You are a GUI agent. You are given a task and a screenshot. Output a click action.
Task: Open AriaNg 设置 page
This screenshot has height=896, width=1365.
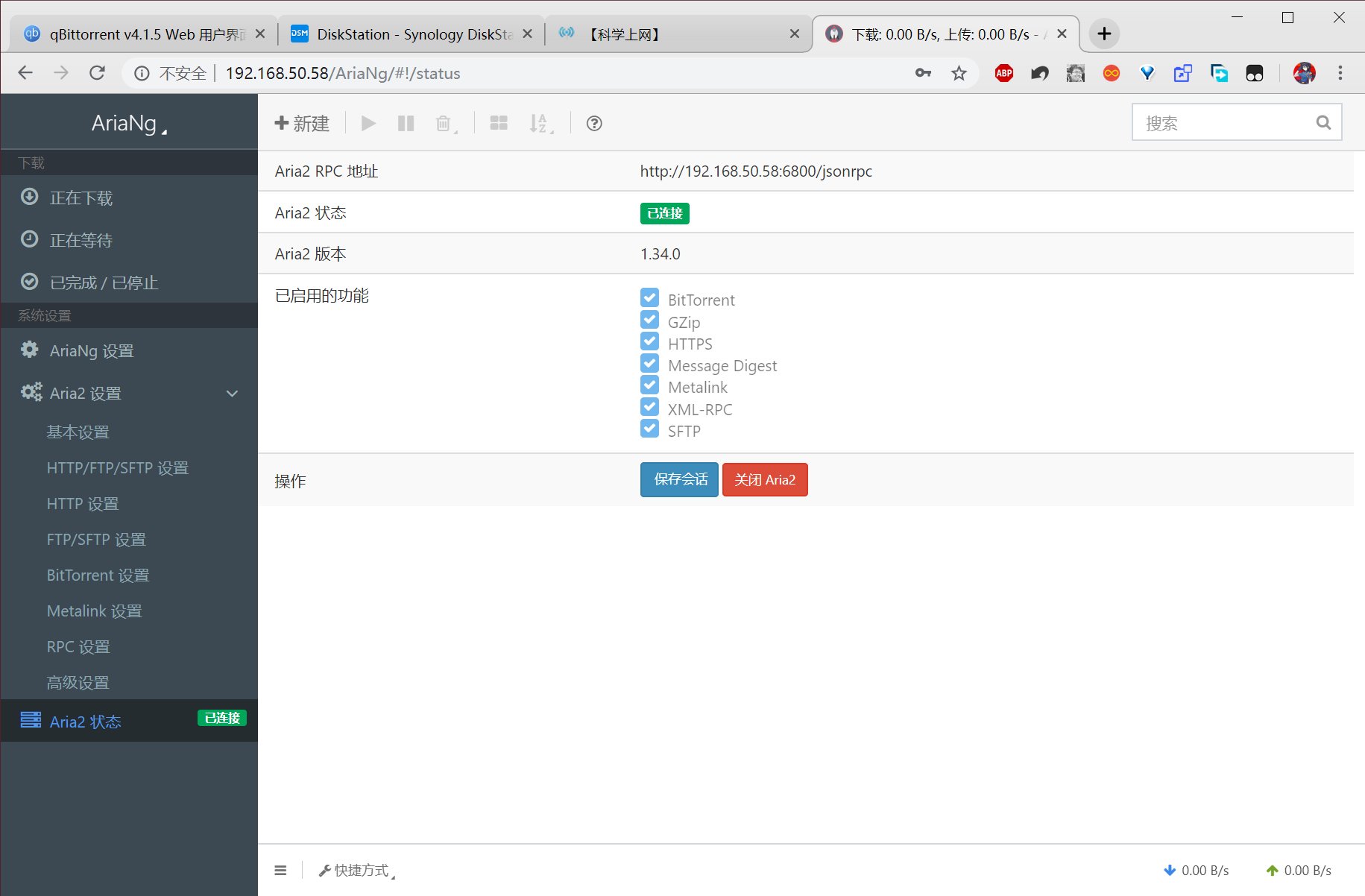(129, 350)
